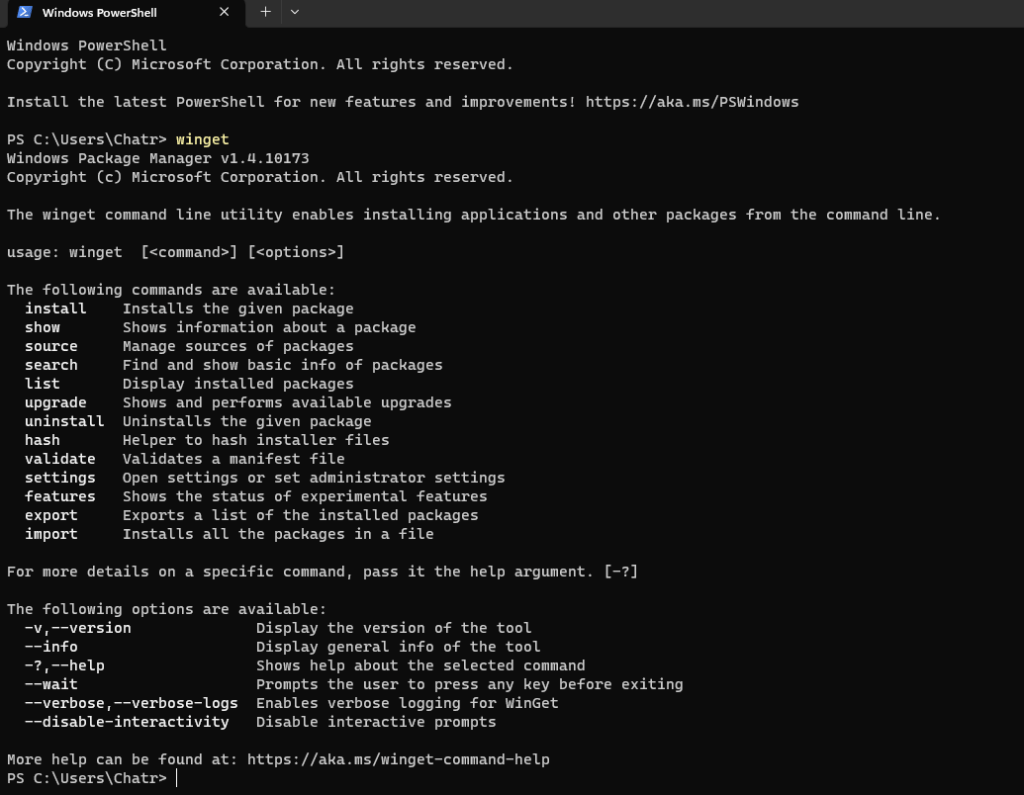Click the '[-?]' help argument text
The width and height of the screenshot is (1024, 795).
coord(620,572)
